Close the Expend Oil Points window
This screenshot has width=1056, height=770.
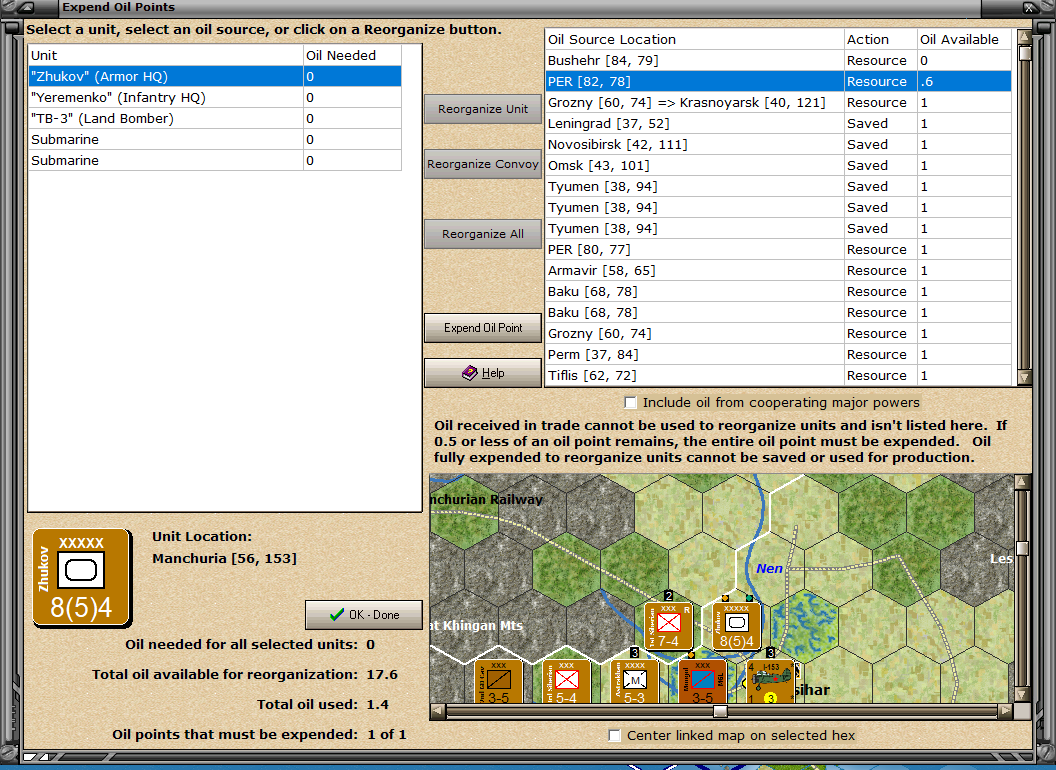tap(1030, 7)
